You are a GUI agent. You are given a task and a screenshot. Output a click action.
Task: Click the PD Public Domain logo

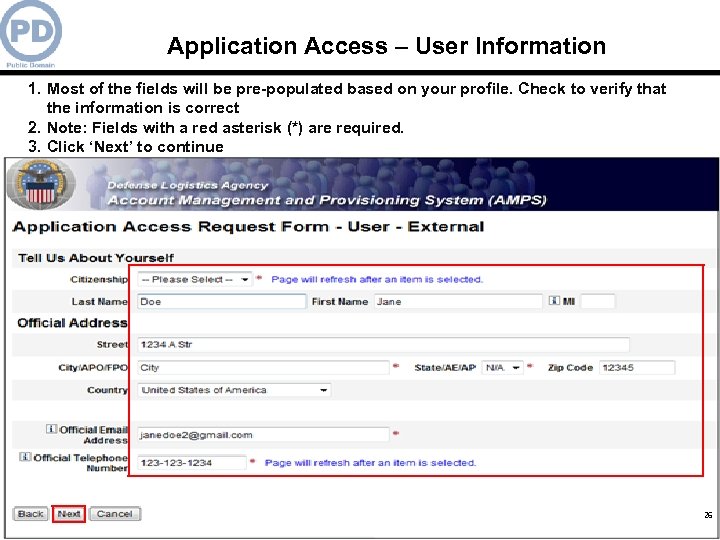pos(31,34)
